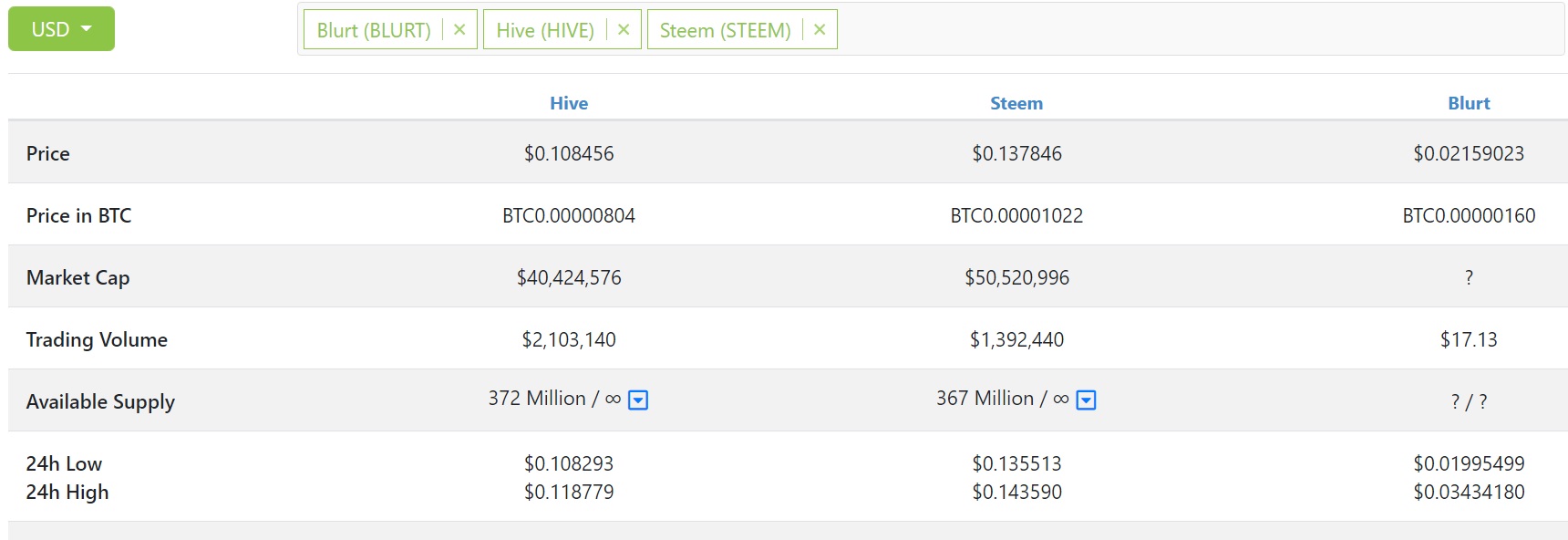Click the Price row label
Screen dimensions: 1568x540
click(48, 153)
